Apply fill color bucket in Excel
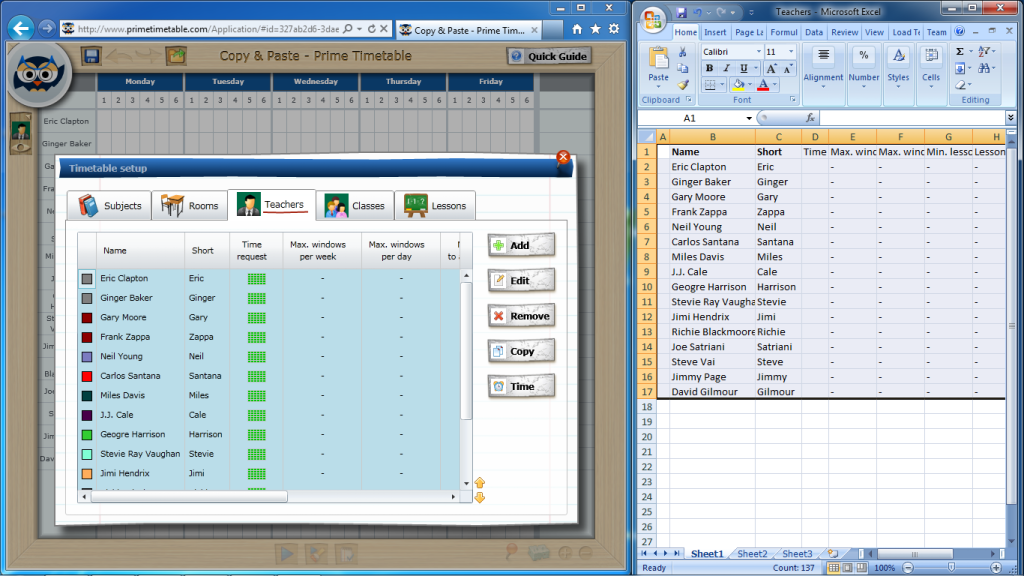Image resolution: width=1024 pixels, height=576 pixels. point(738,84)
